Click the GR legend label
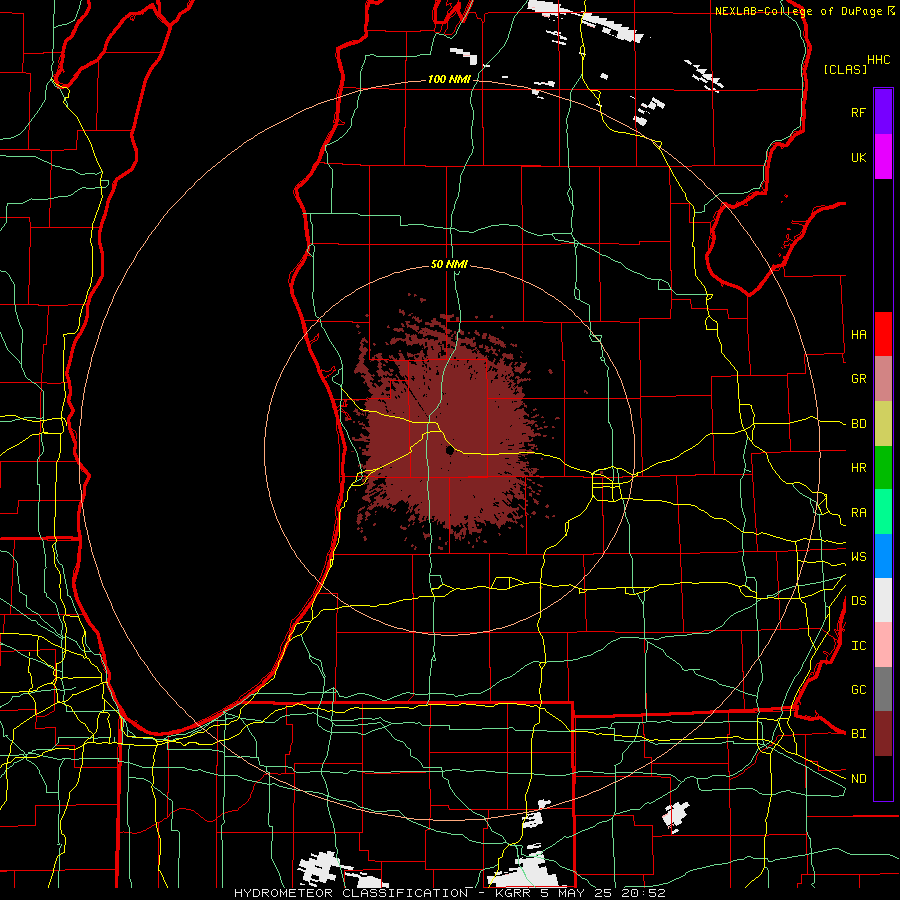Viewport: 900px width, 900px height. 858,379
